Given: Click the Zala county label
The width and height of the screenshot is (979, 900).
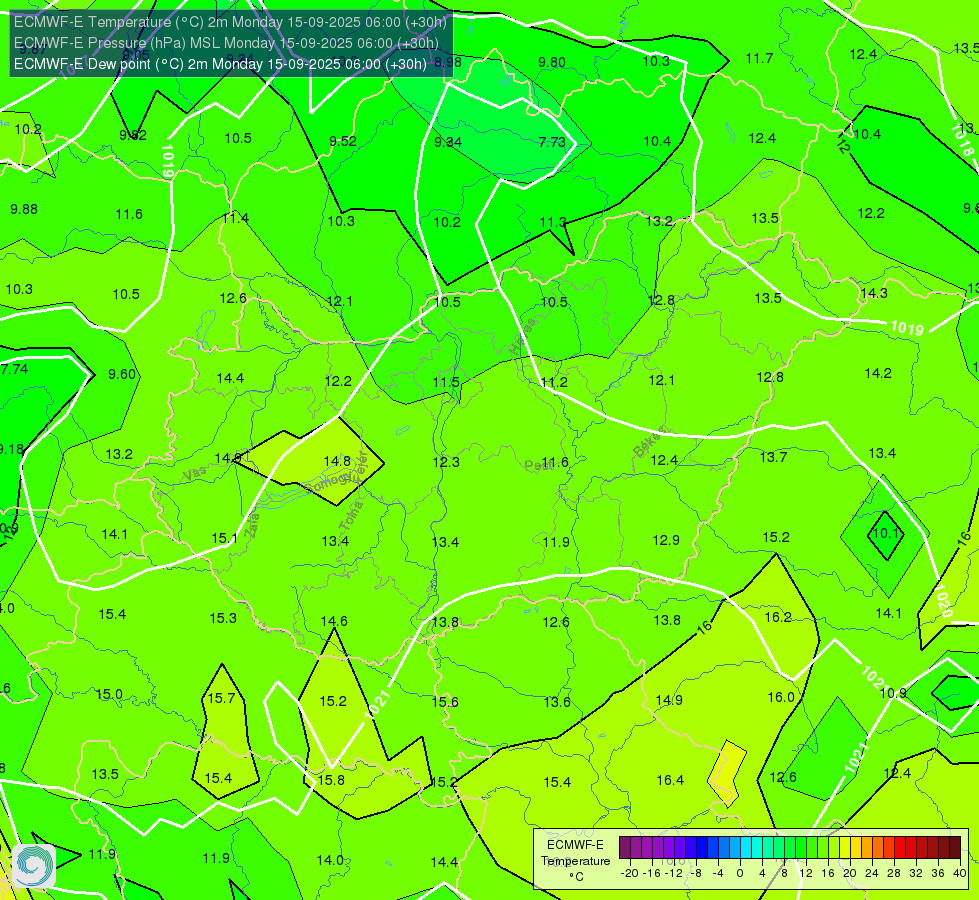Looking at the screenshot, I should coord(252,525).
